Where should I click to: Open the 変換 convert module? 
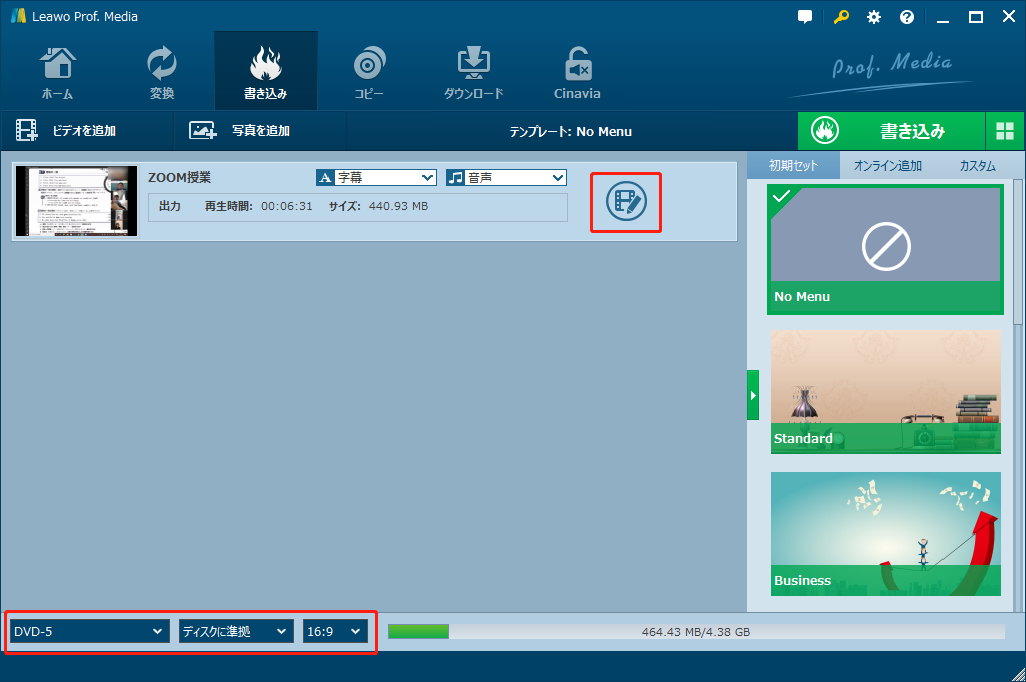162,72
